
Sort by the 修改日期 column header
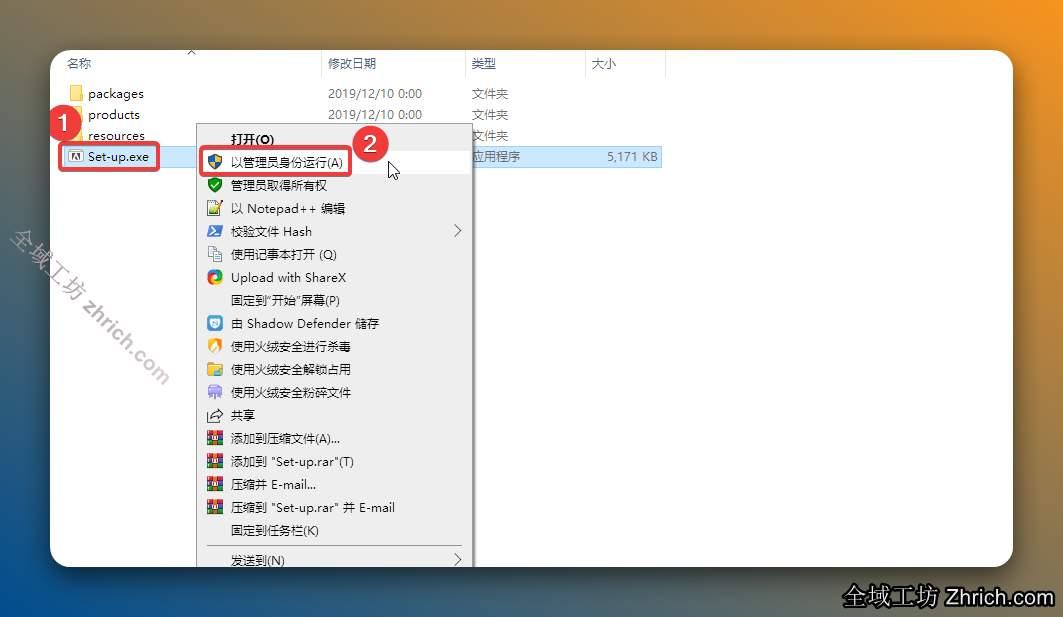click(352, 64)
